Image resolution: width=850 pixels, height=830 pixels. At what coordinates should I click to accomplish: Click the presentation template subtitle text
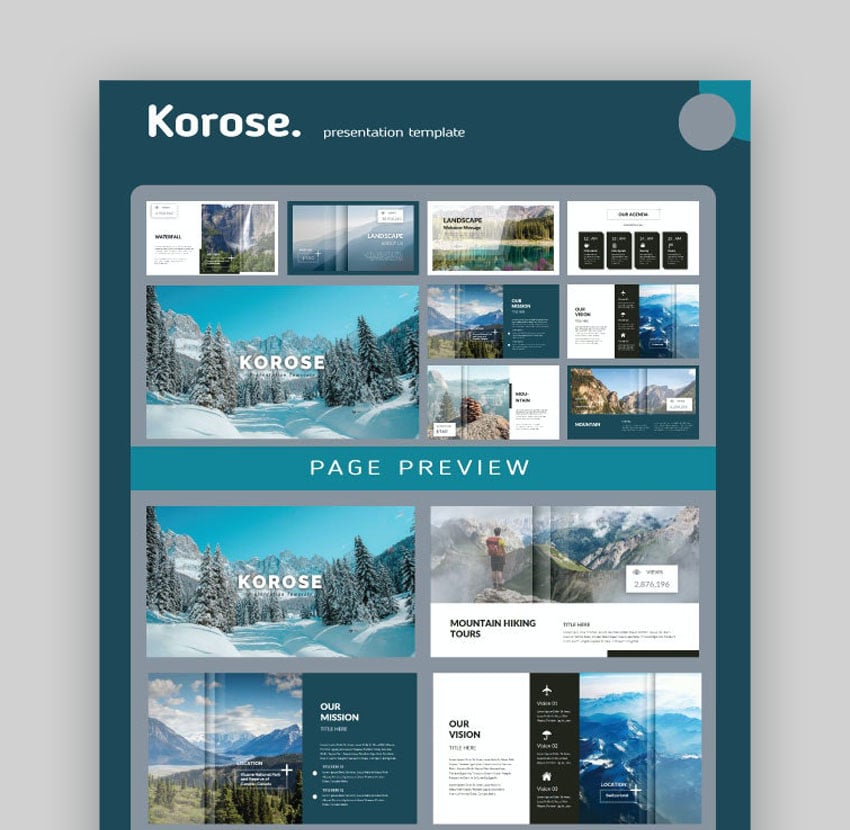(394, 132)
